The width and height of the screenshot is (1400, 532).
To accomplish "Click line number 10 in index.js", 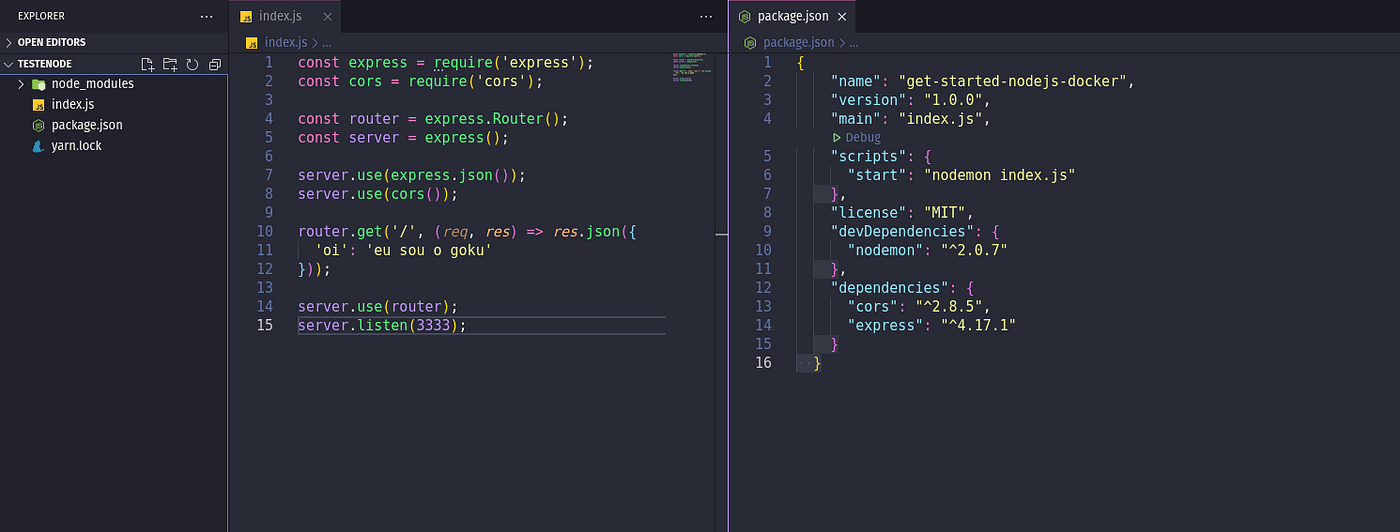I will [x=264, y=231].
